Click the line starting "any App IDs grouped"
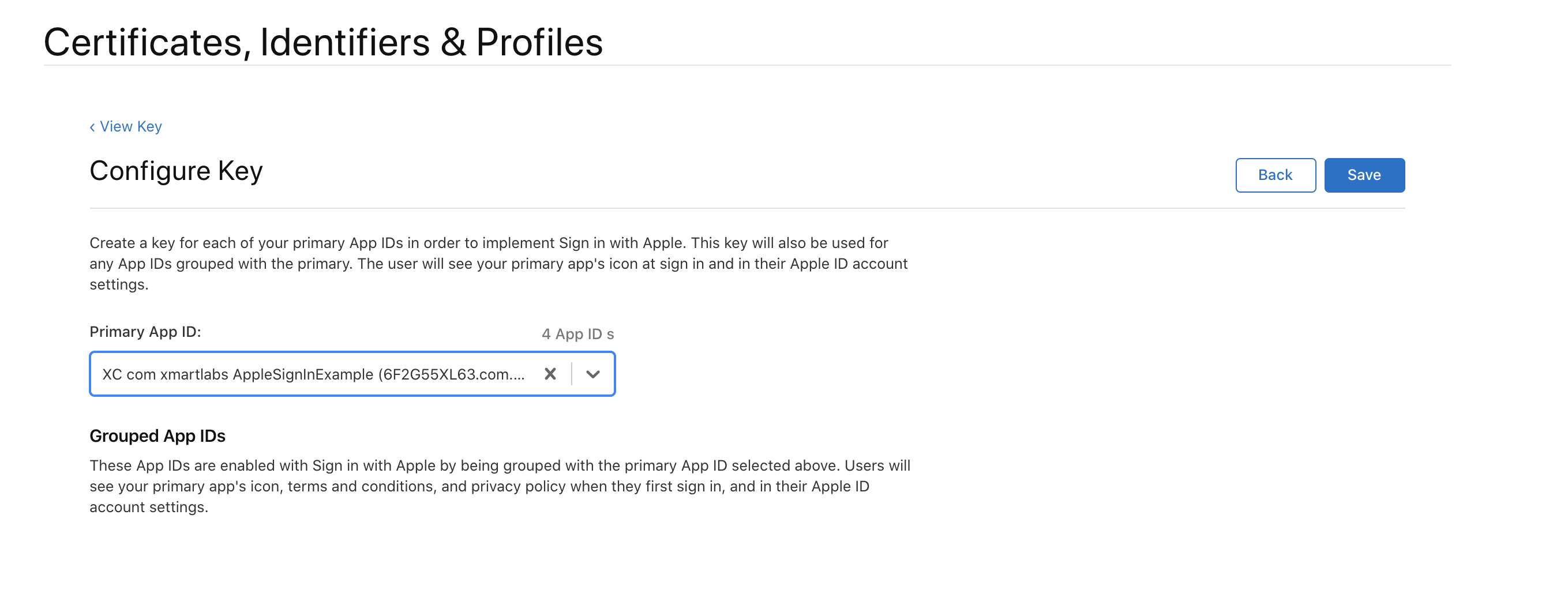 point(498,264)
